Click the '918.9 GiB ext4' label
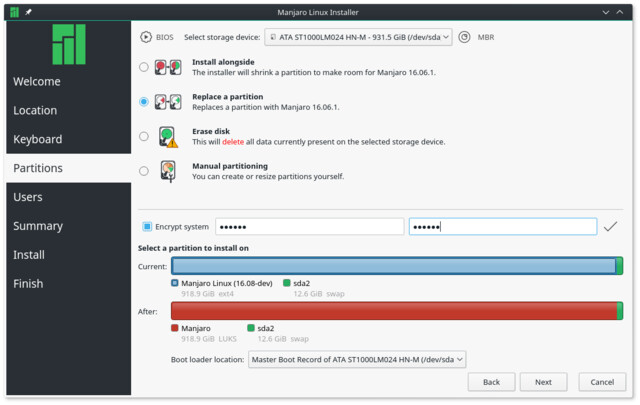 [x=207, y=294]
